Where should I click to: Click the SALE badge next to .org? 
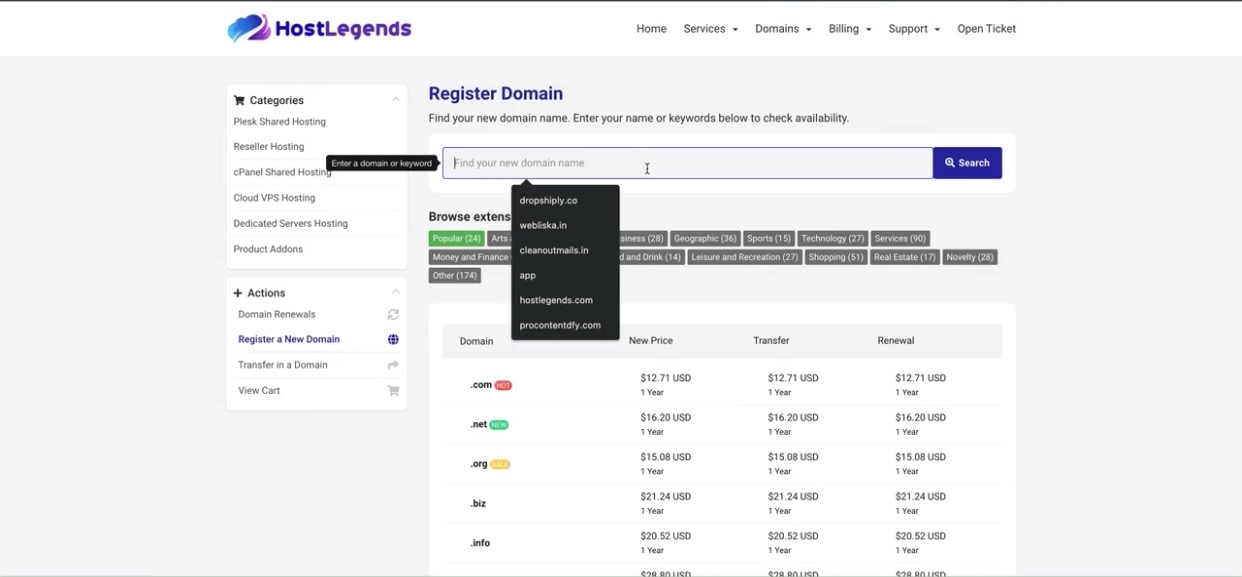click(x=500, y=464)
